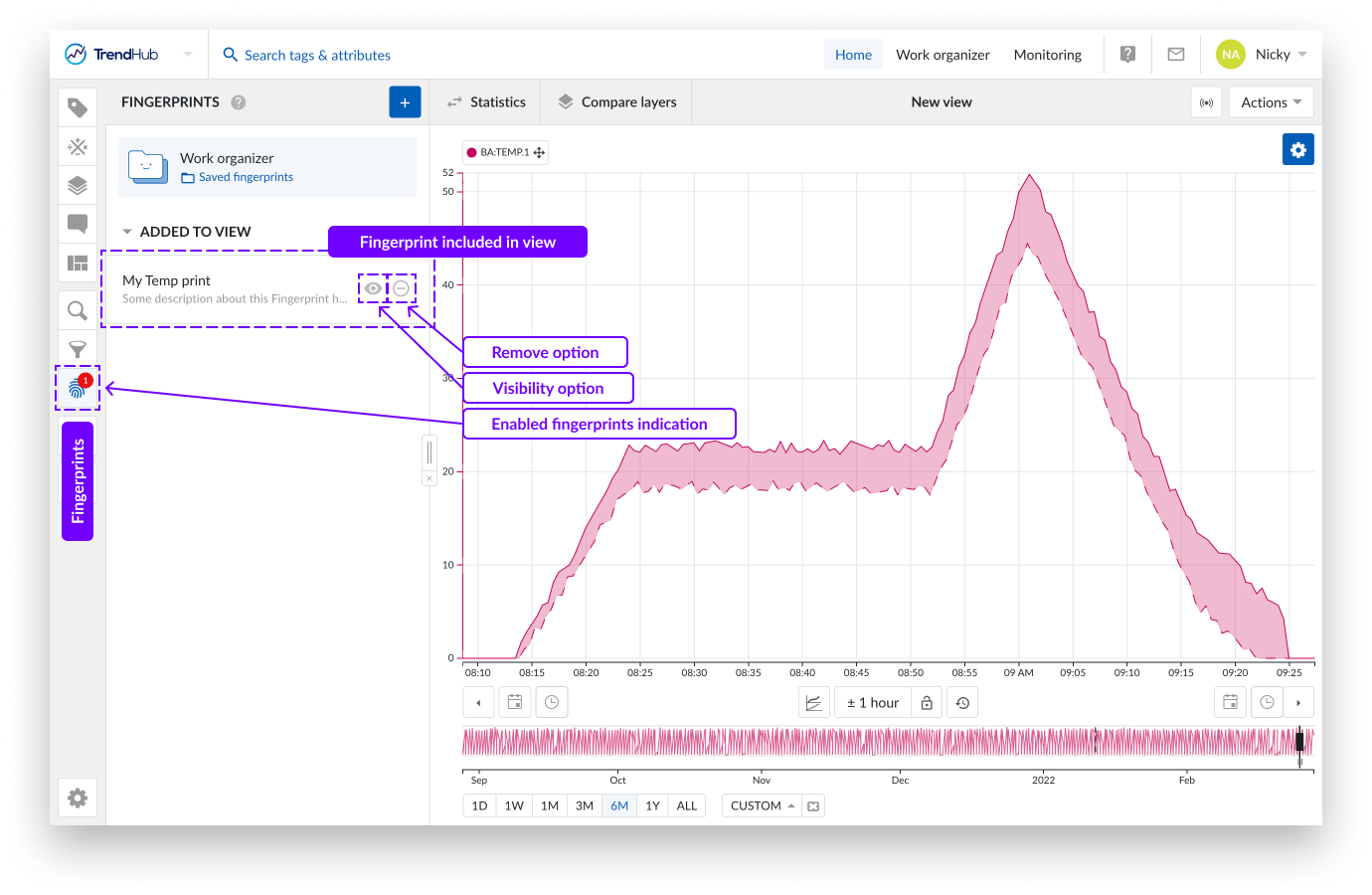Click the Search tags & attributes field

[317, 56]
